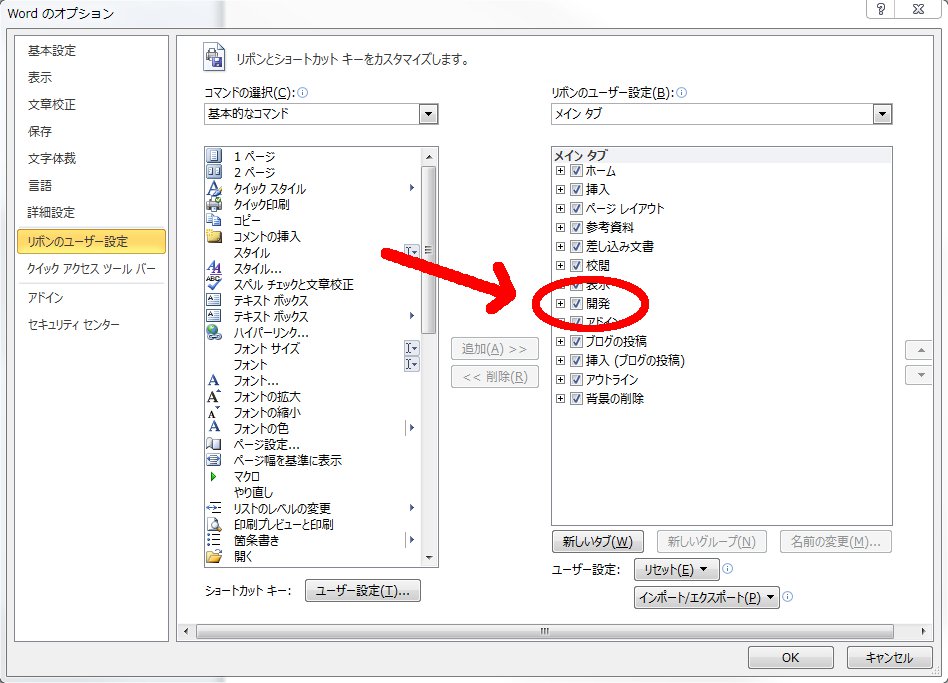Click the ハイパーリンク globe icon

click(x=213, y=332)
